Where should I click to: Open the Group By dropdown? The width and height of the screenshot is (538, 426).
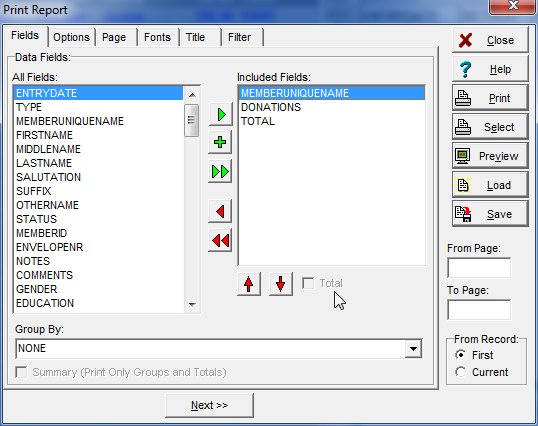[x=413, y=349]
